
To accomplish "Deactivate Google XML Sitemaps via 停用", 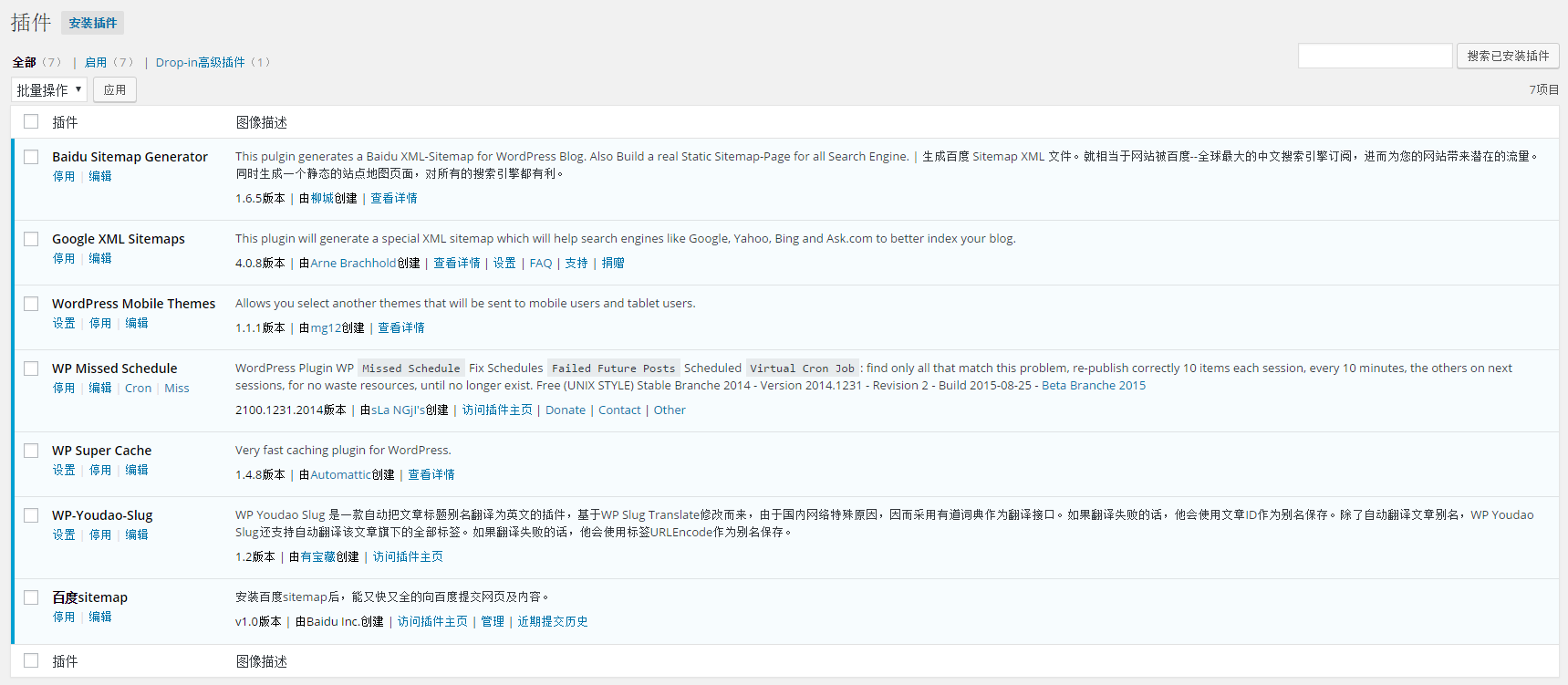I will [x=64, y=258].
